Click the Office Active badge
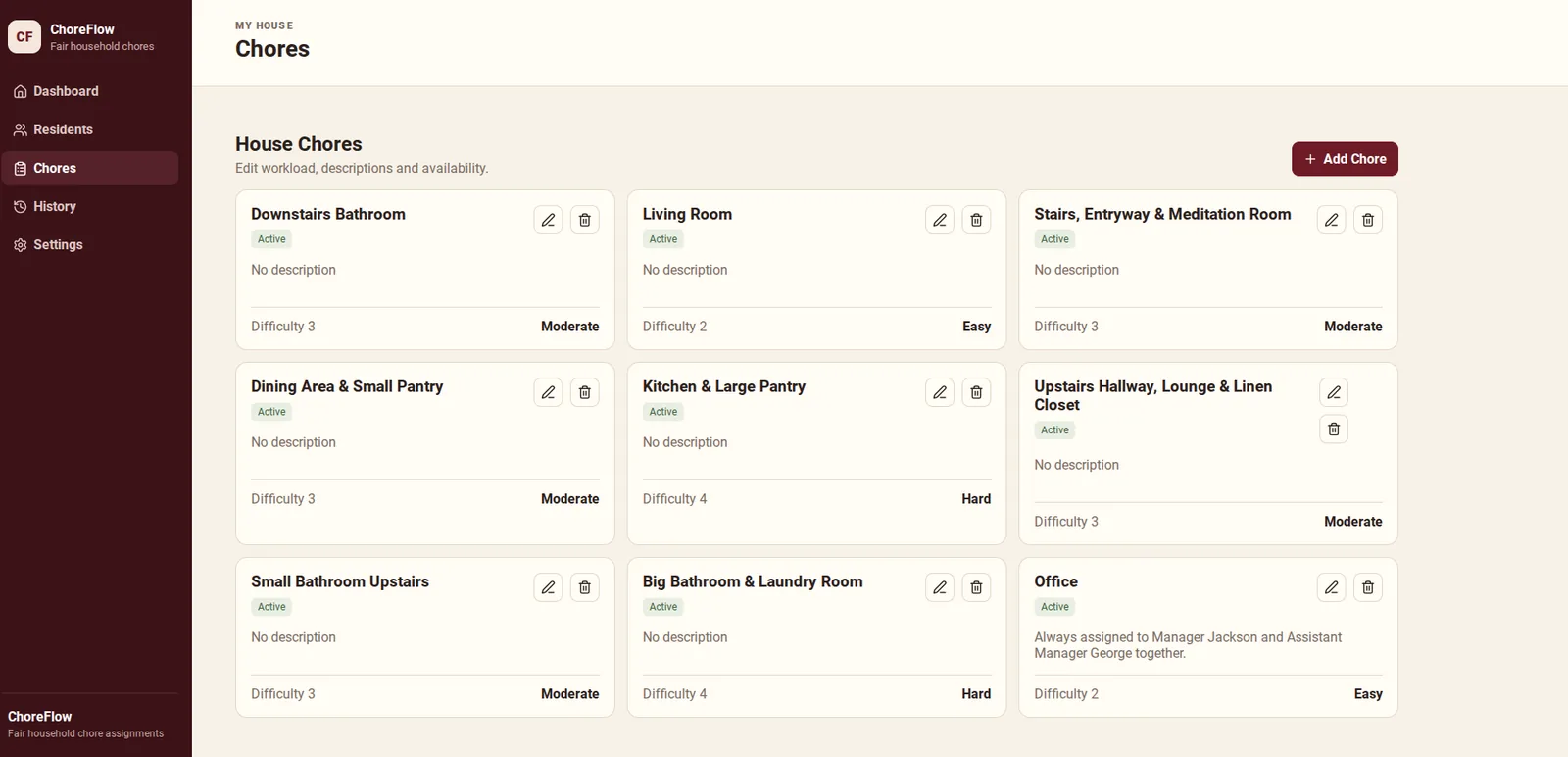Viewport: 1568px width, 757px height. (x=1054, y=607)
